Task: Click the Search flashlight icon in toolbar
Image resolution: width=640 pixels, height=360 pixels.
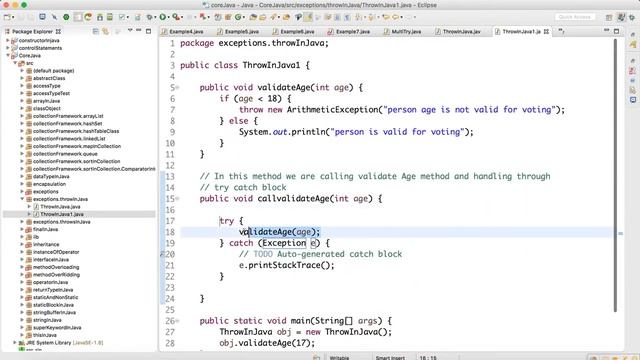Action: (273, 17)
